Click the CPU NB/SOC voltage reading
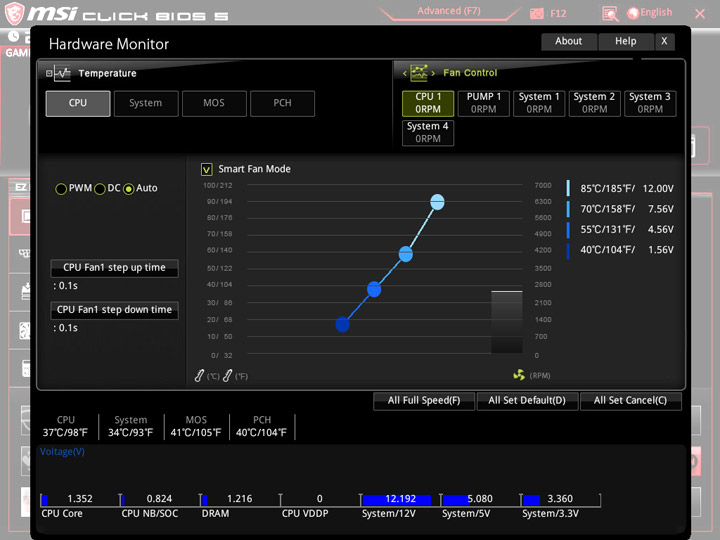This screenshot has height=540, width=720. click(x=159, y=499)
